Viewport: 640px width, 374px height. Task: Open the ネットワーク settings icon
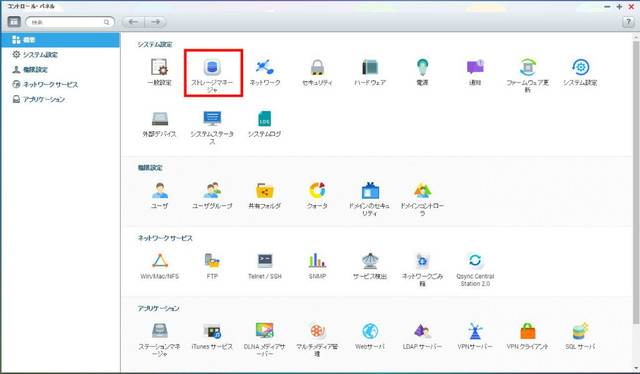click(265, 67)
